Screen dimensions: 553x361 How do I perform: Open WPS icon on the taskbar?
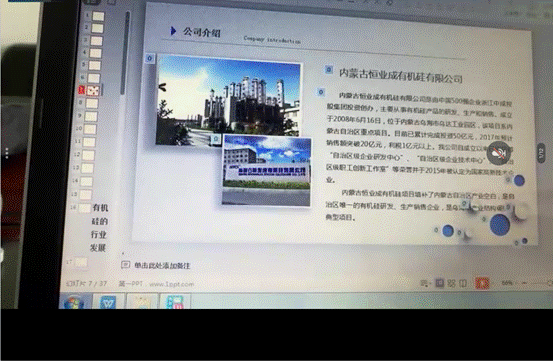pyautogui.click(x=108, y=302)
